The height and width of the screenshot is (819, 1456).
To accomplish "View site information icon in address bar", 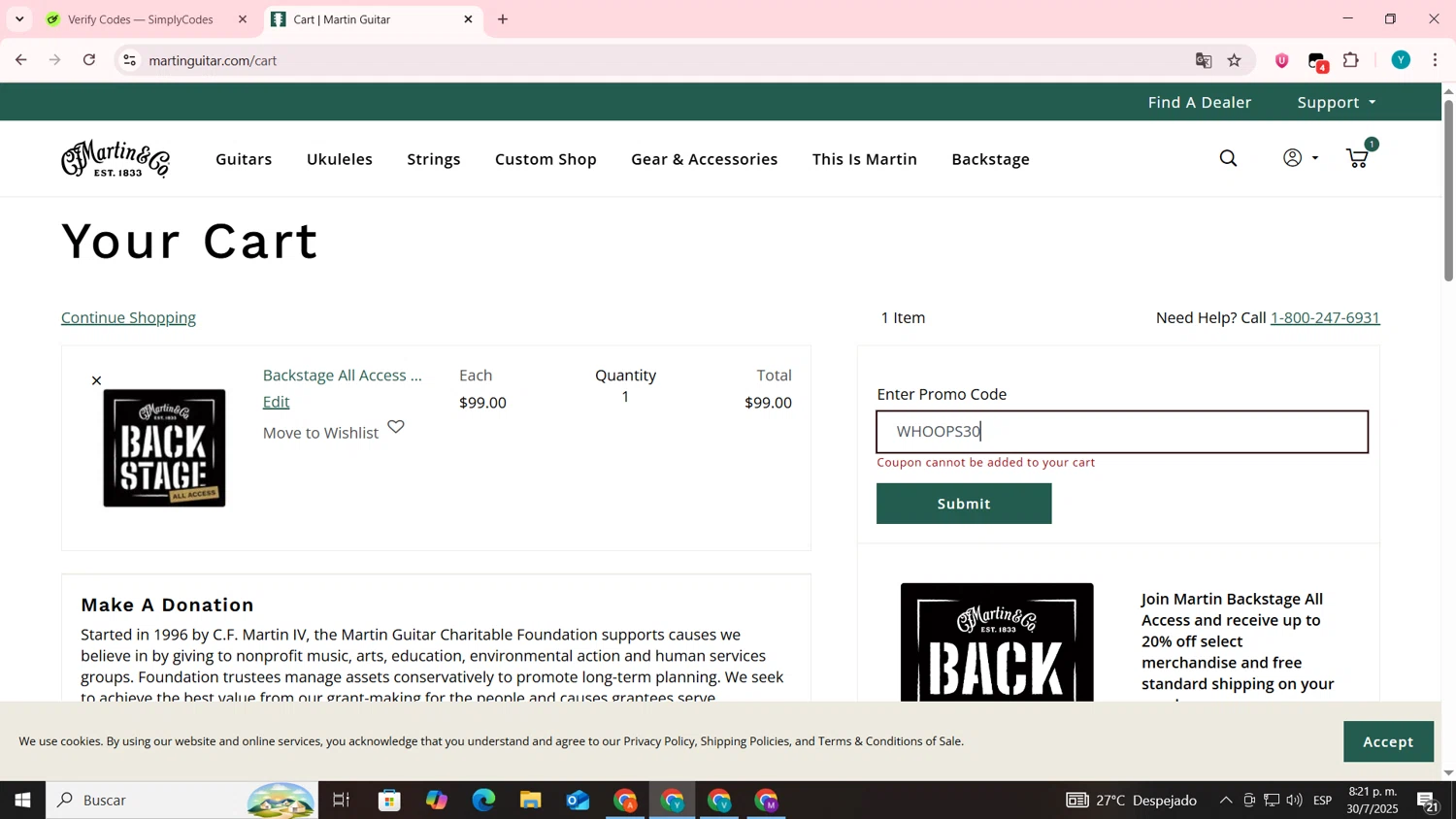I will coord(129,60).
